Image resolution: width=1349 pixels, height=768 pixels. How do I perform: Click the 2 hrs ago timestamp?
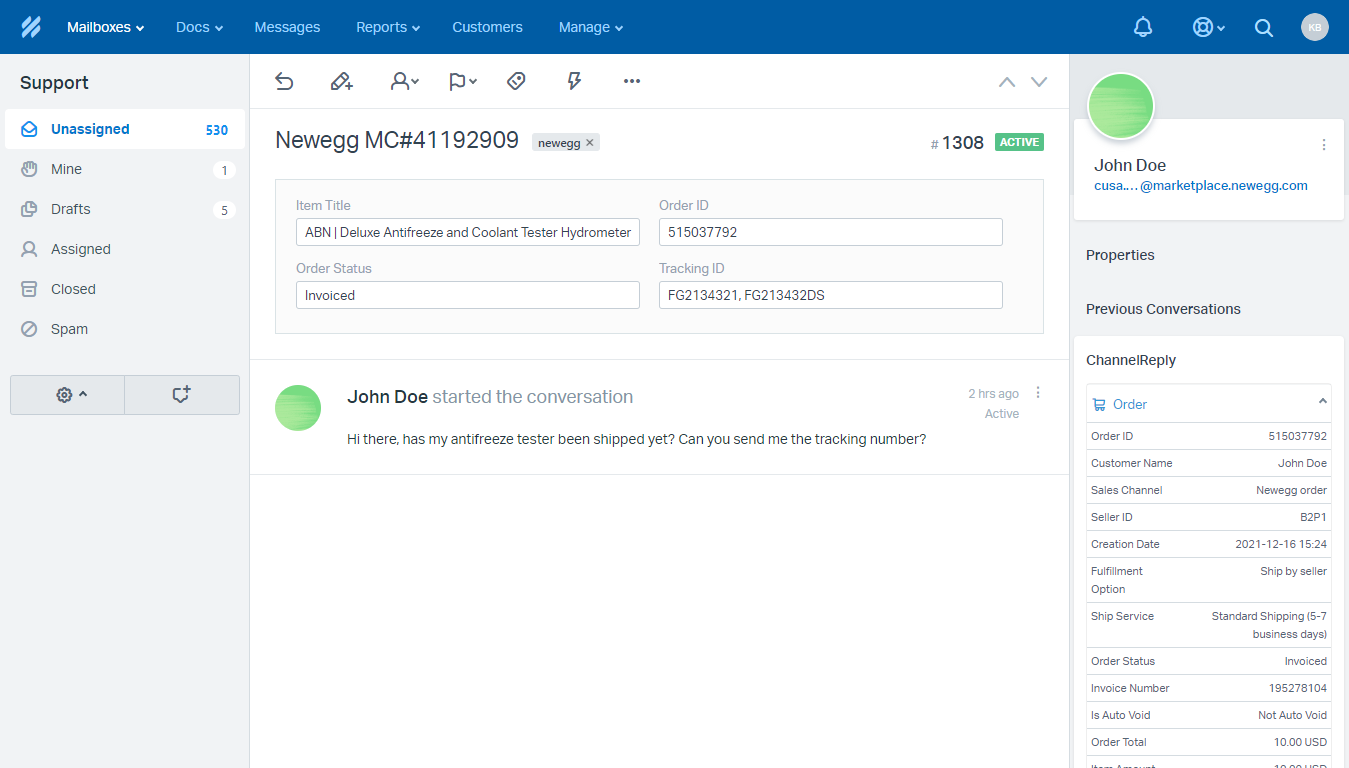pos(993,394)
